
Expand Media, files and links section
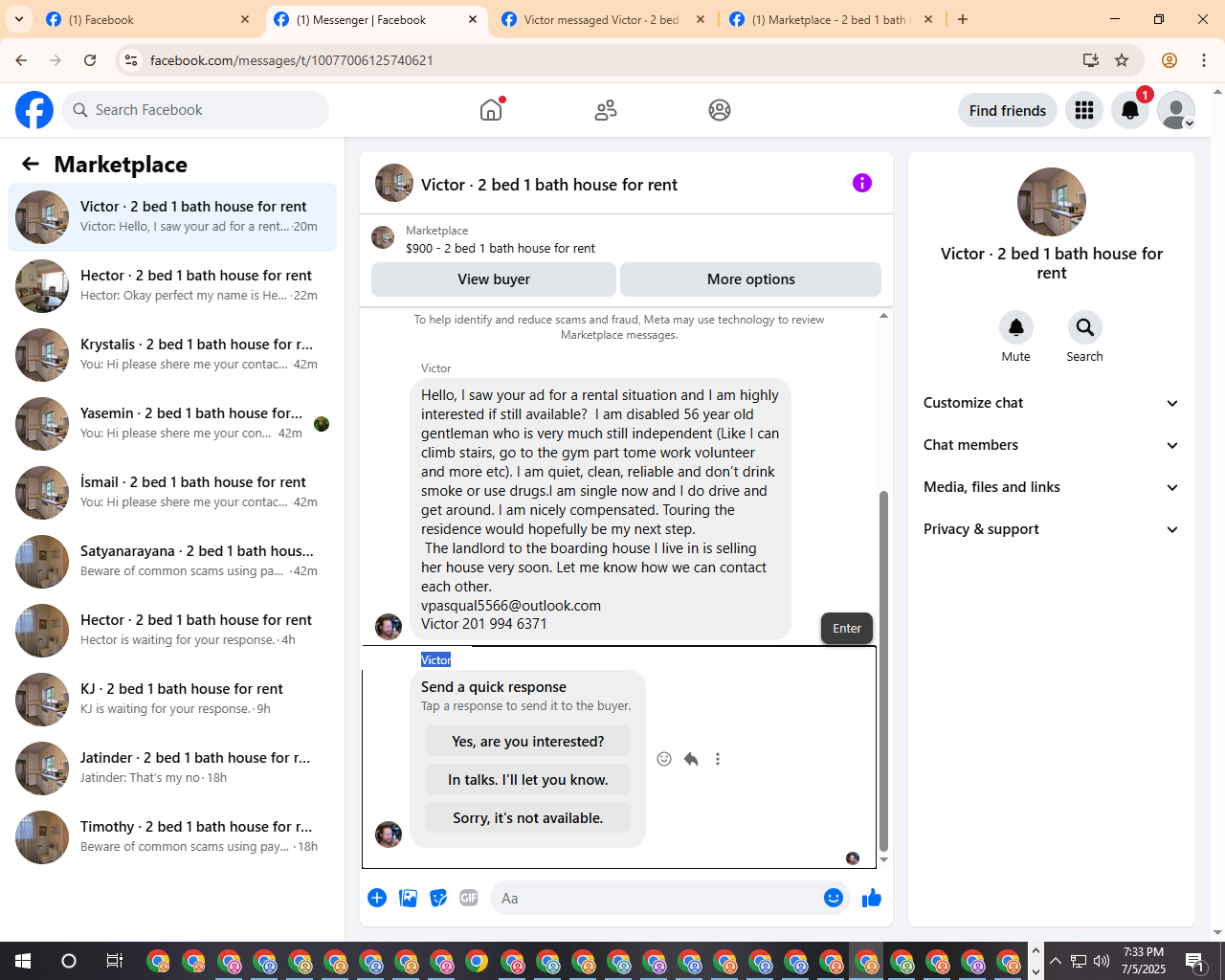(1052, 487)
